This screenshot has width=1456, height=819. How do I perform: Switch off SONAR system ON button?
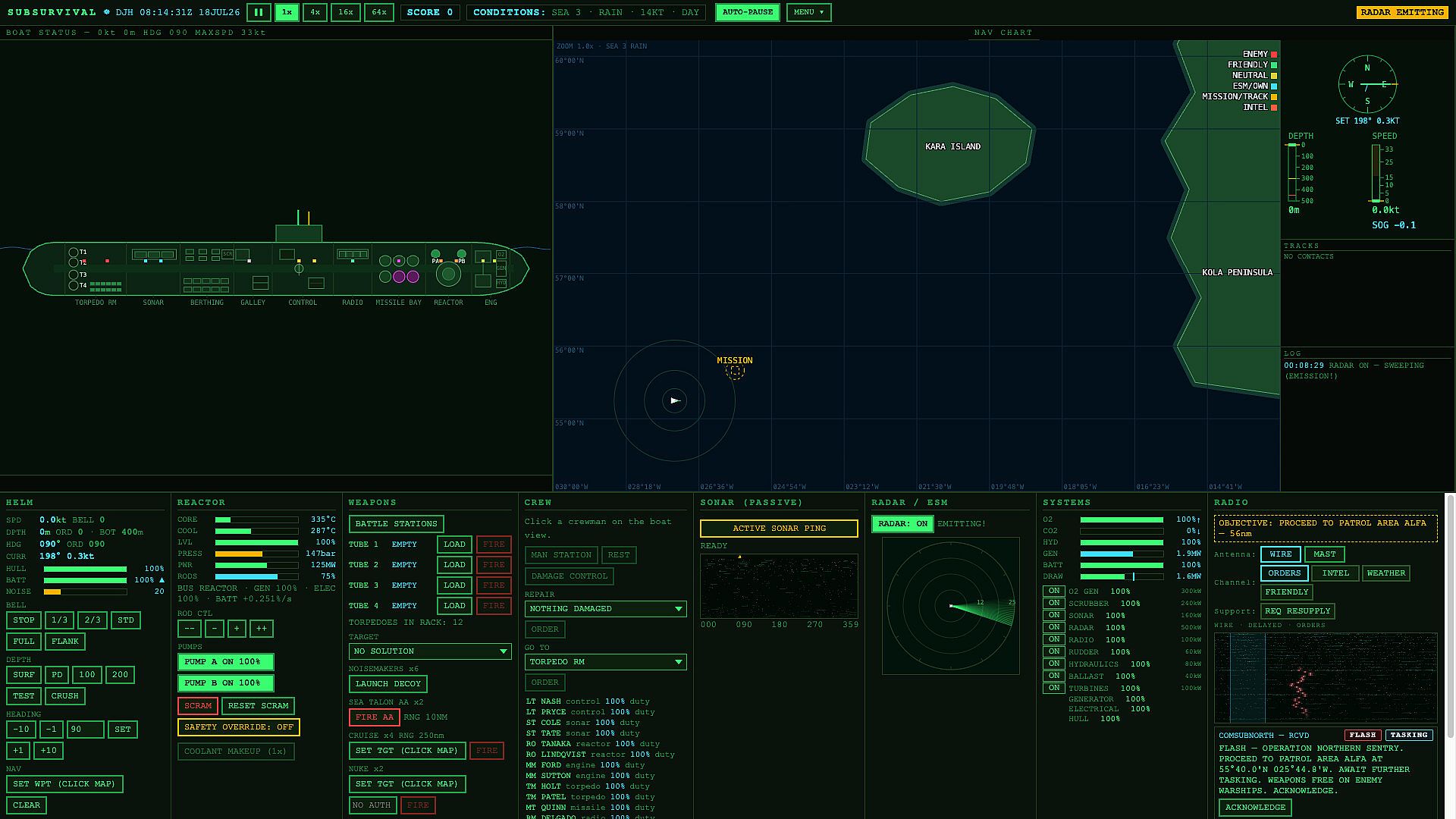pos(1054,615)
